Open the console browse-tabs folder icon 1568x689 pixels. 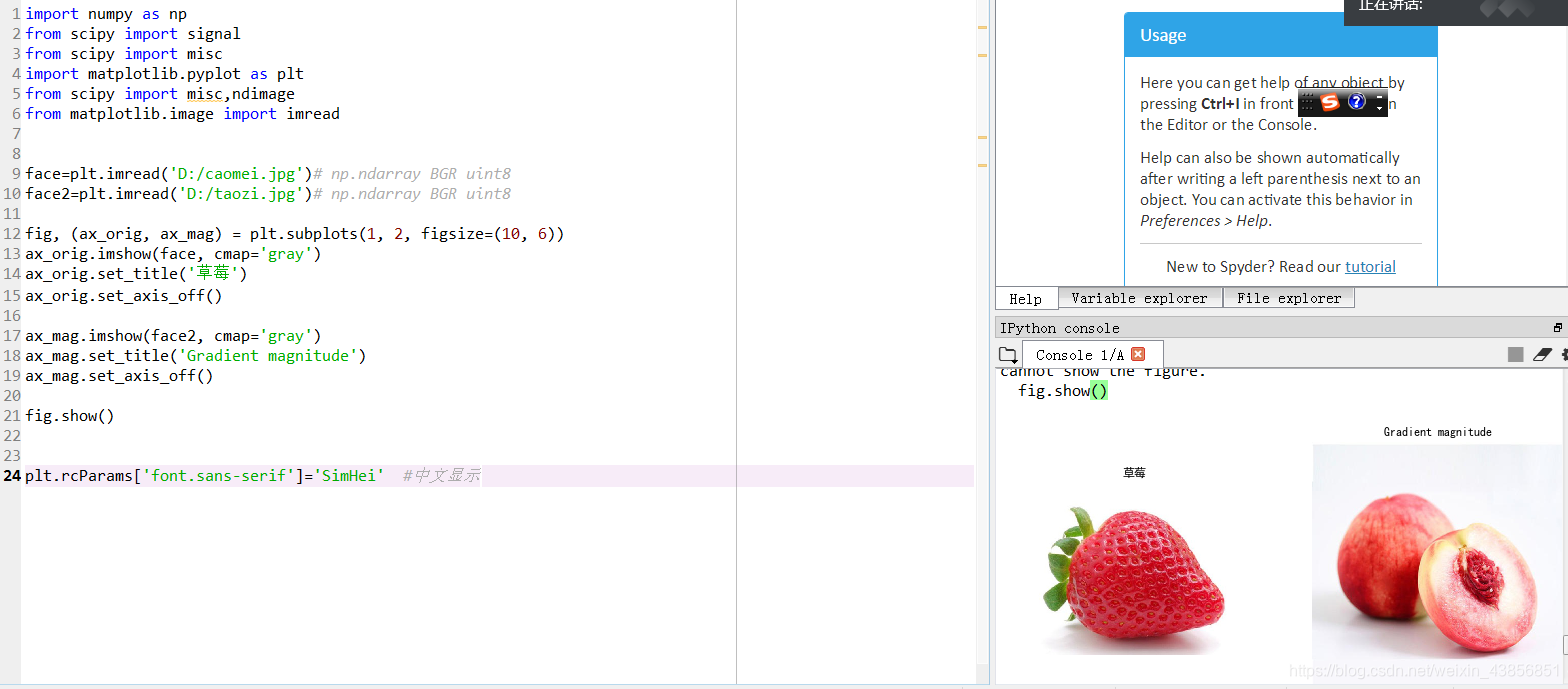point(1007,355)
